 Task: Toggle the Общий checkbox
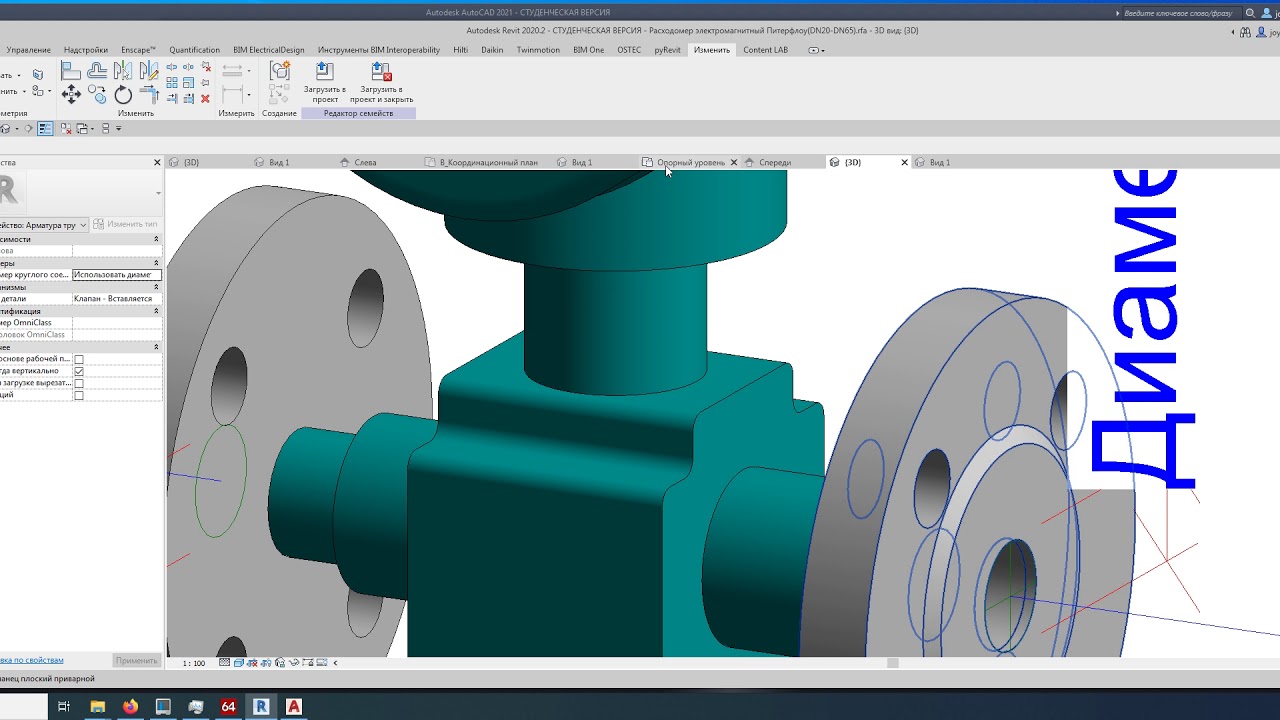79,395
